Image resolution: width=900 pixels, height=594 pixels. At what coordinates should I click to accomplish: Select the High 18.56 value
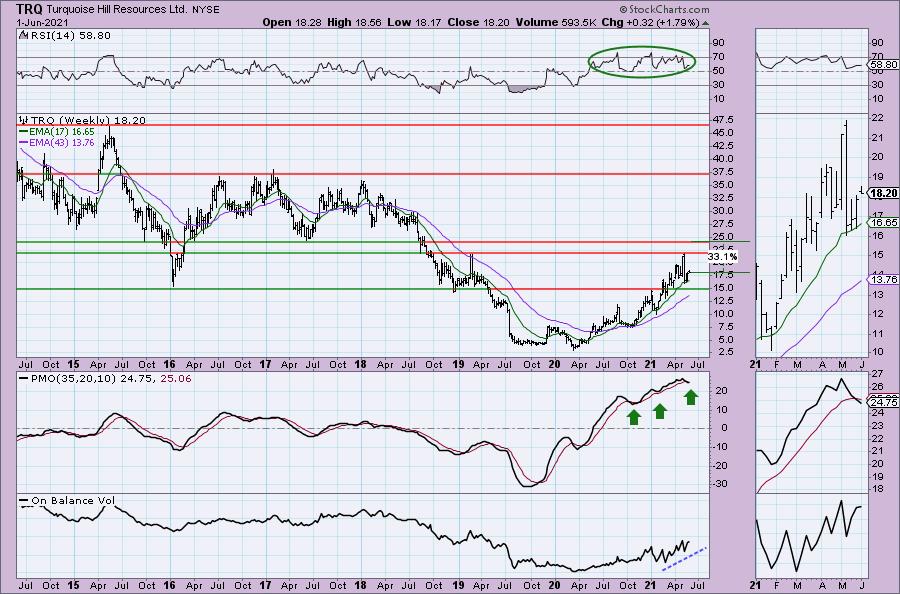pos(354,22)
